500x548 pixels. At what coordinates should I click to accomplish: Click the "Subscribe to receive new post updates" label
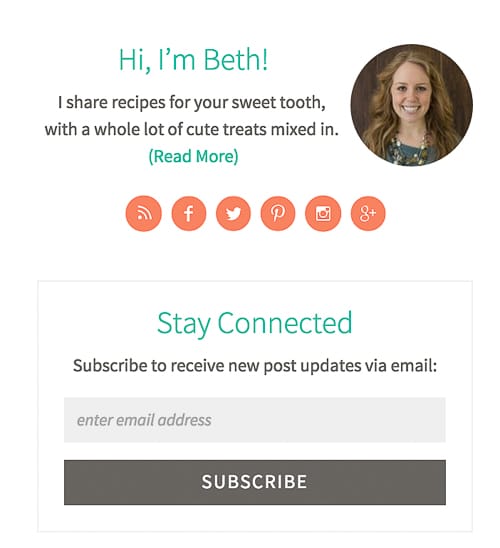(255, 366)
